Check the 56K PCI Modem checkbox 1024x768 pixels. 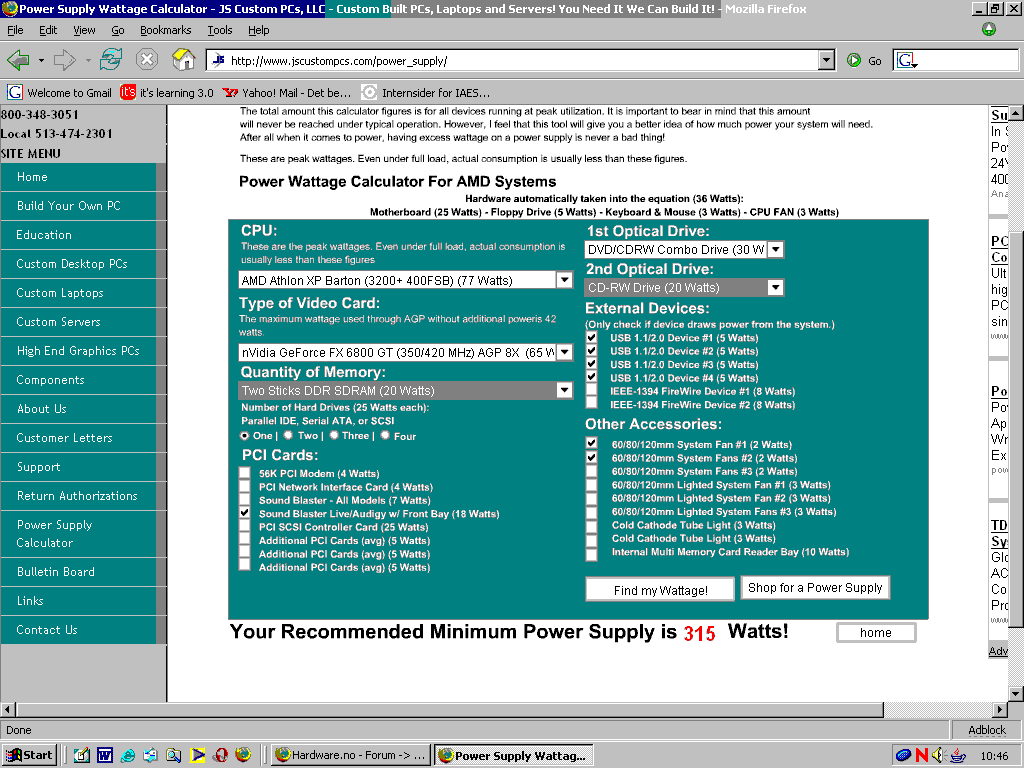(245, 473)
